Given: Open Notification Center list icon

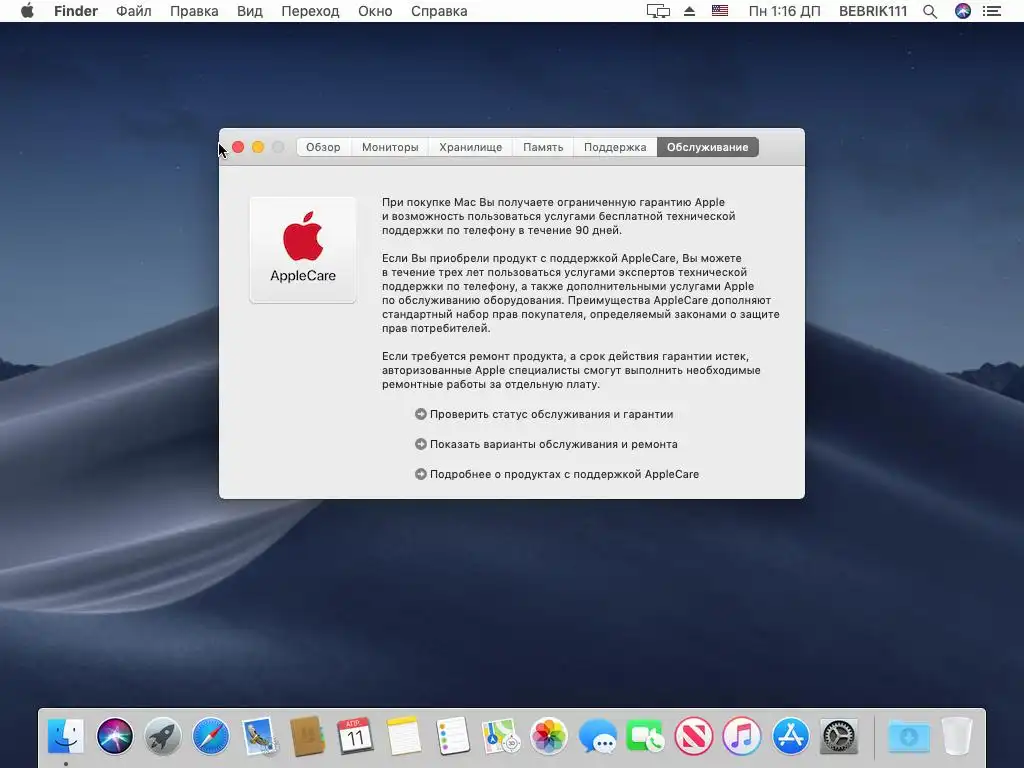Looking at the screenshot, I should 992,11.
